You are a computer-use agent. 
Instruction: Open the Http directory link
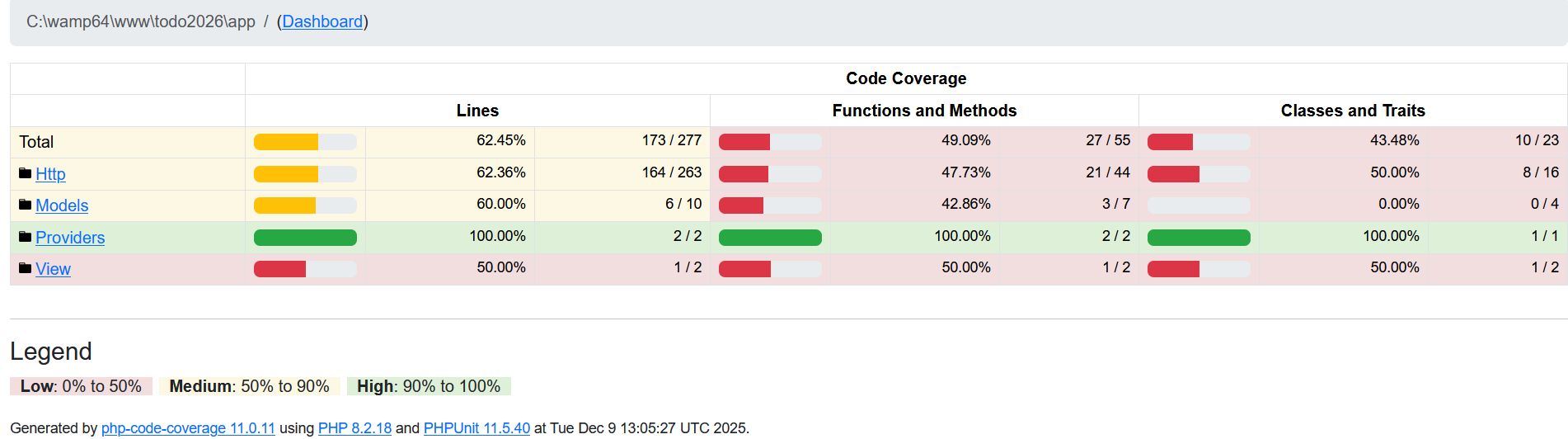[50, 174]
